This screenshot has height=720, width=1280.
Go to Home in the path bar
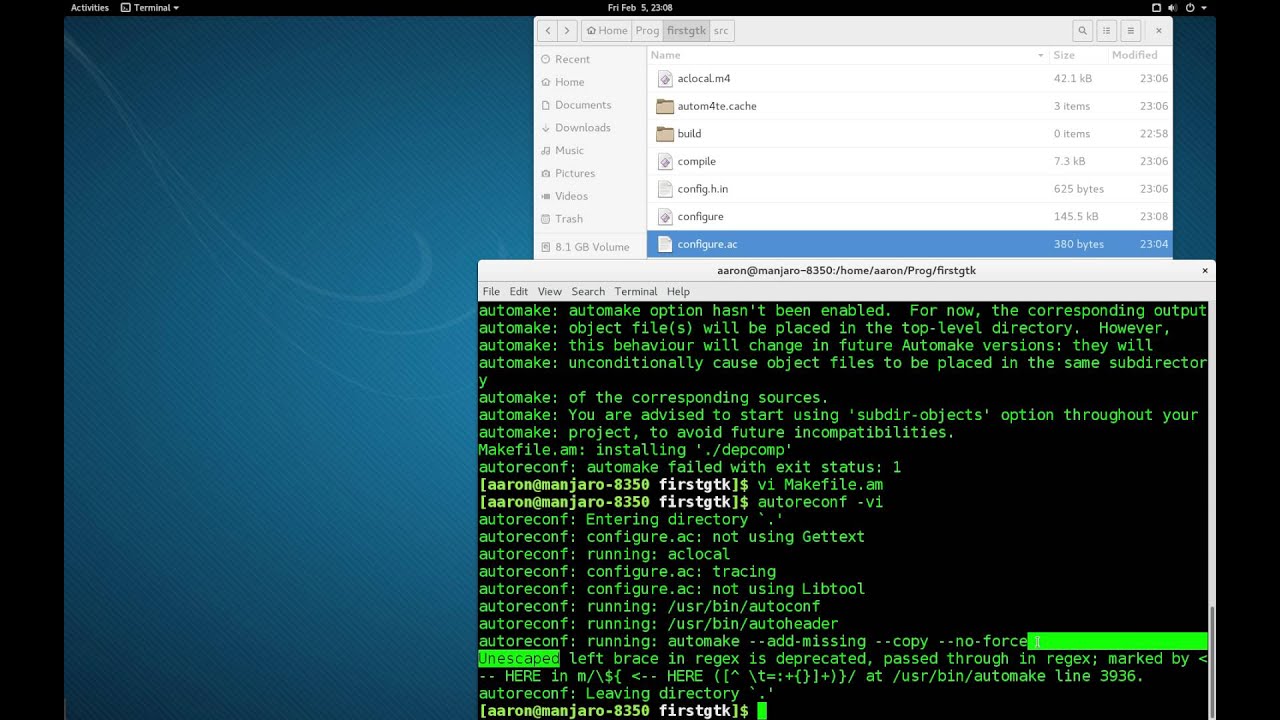(606, 31)
